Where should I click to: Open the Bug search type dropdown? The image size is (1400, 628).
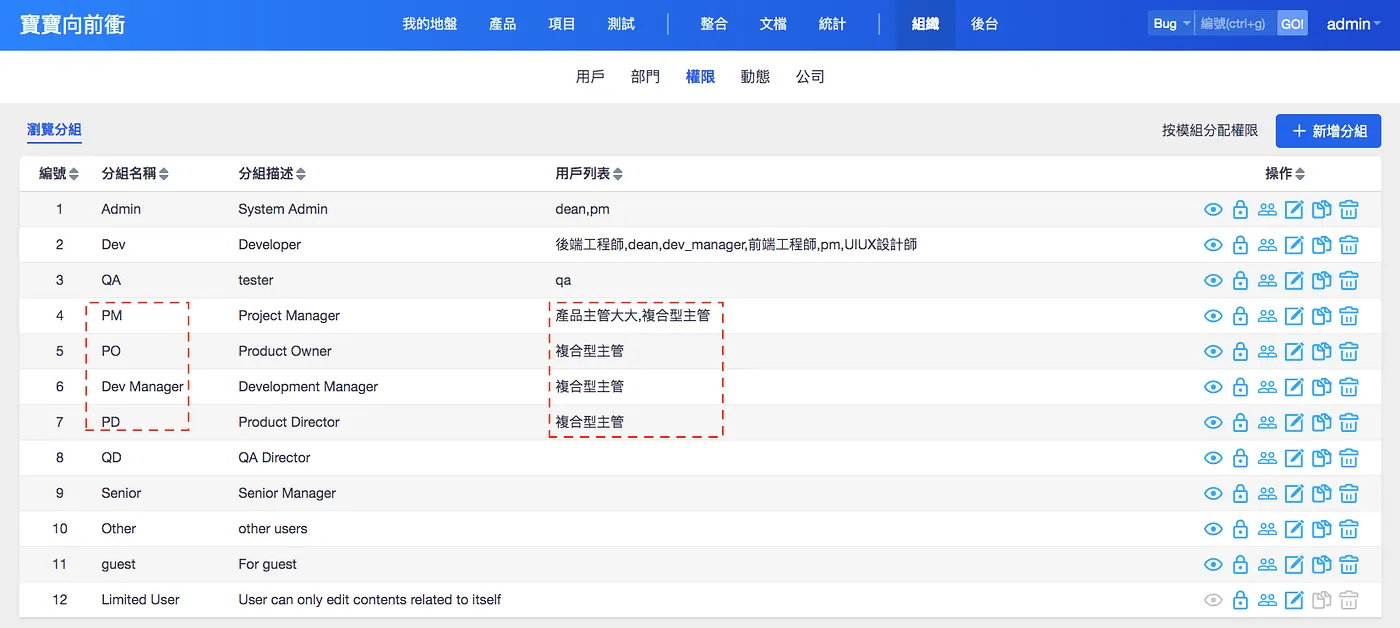click(1171, 24)
